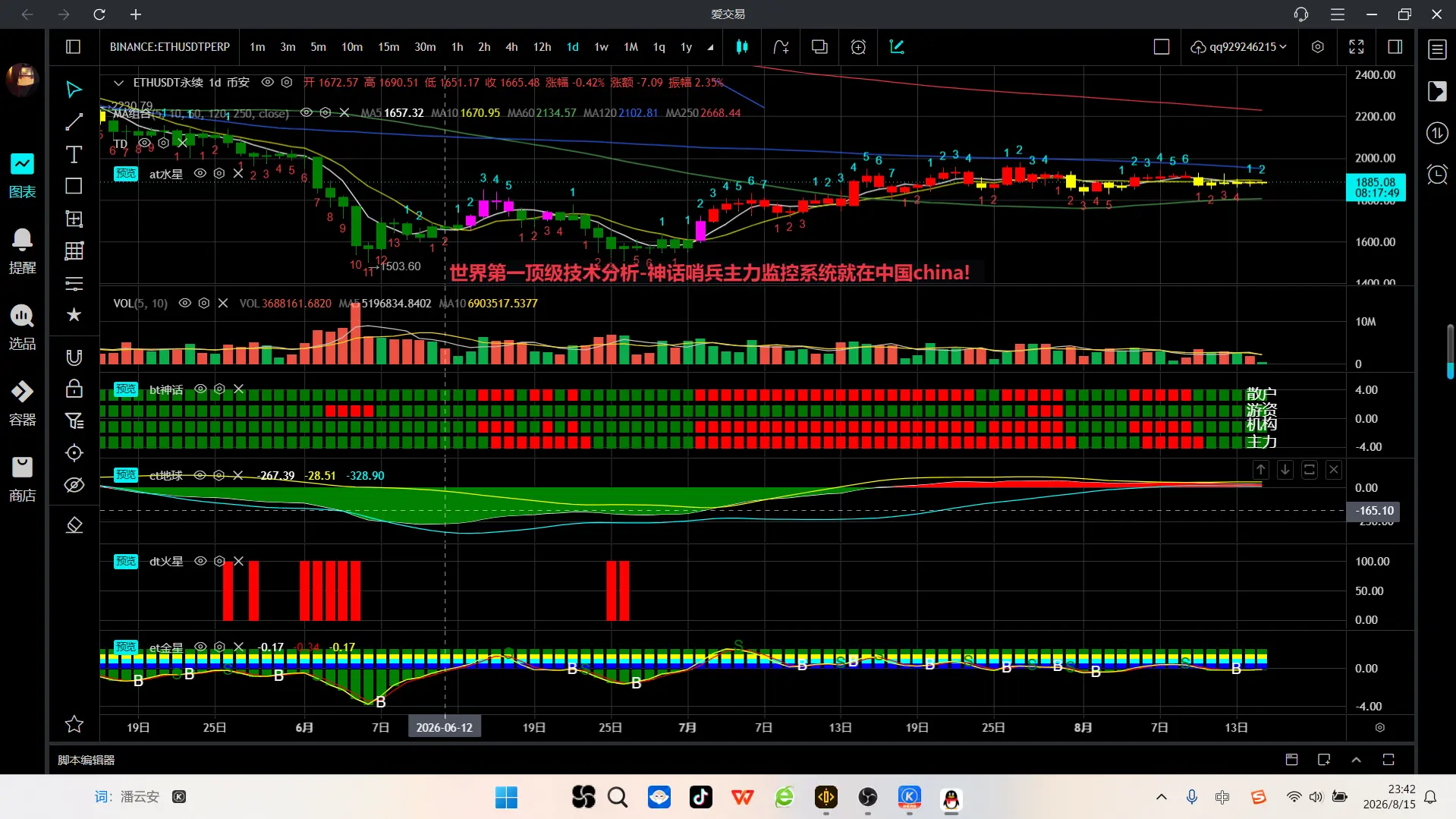Toggle visibility of MA组合 indicator
The height and width of the screenshot is (819, 1456).
click(307, 112)
